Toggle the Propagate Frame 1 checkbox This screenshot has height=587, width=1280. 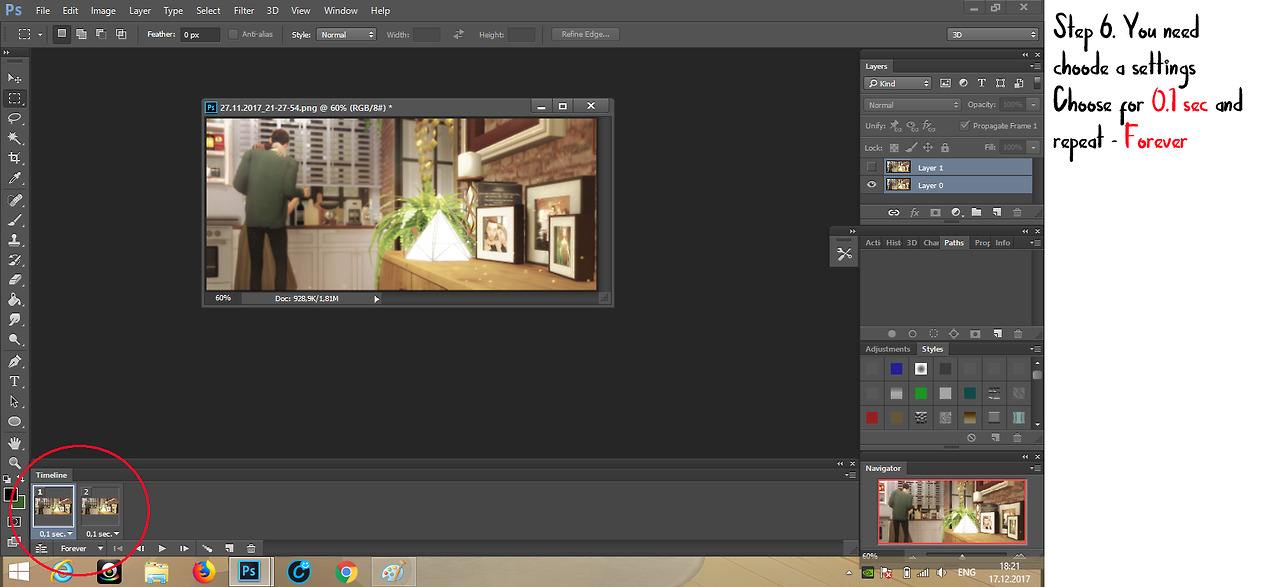(964, 126)
